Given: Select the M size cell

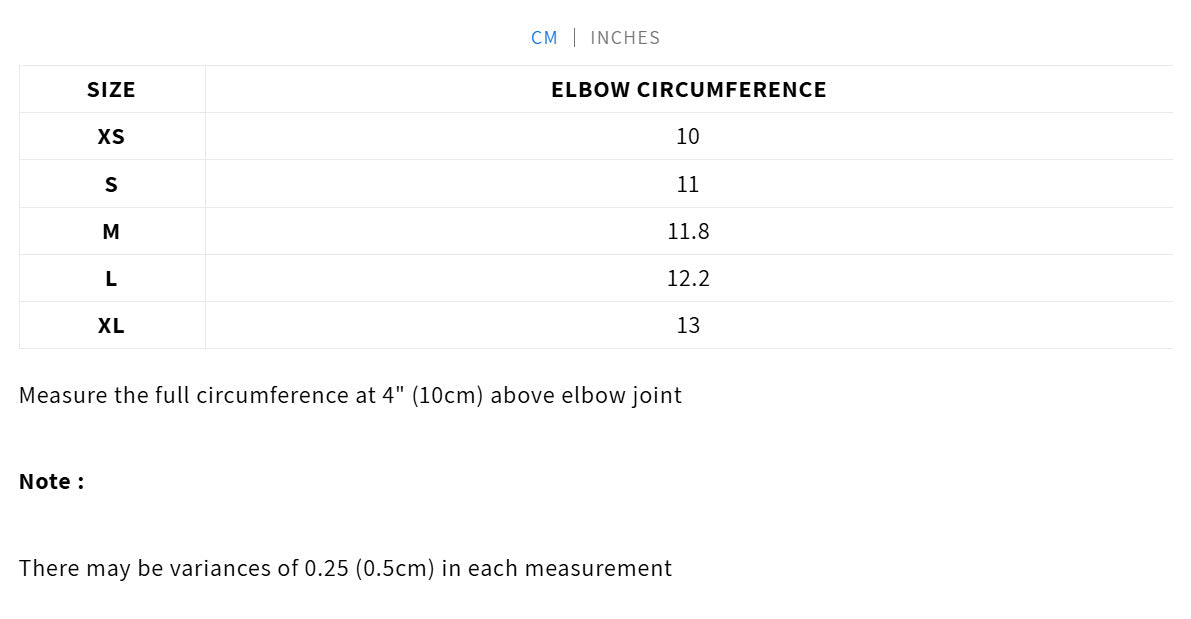Looking at the screenshot, I should coord(111,232).
